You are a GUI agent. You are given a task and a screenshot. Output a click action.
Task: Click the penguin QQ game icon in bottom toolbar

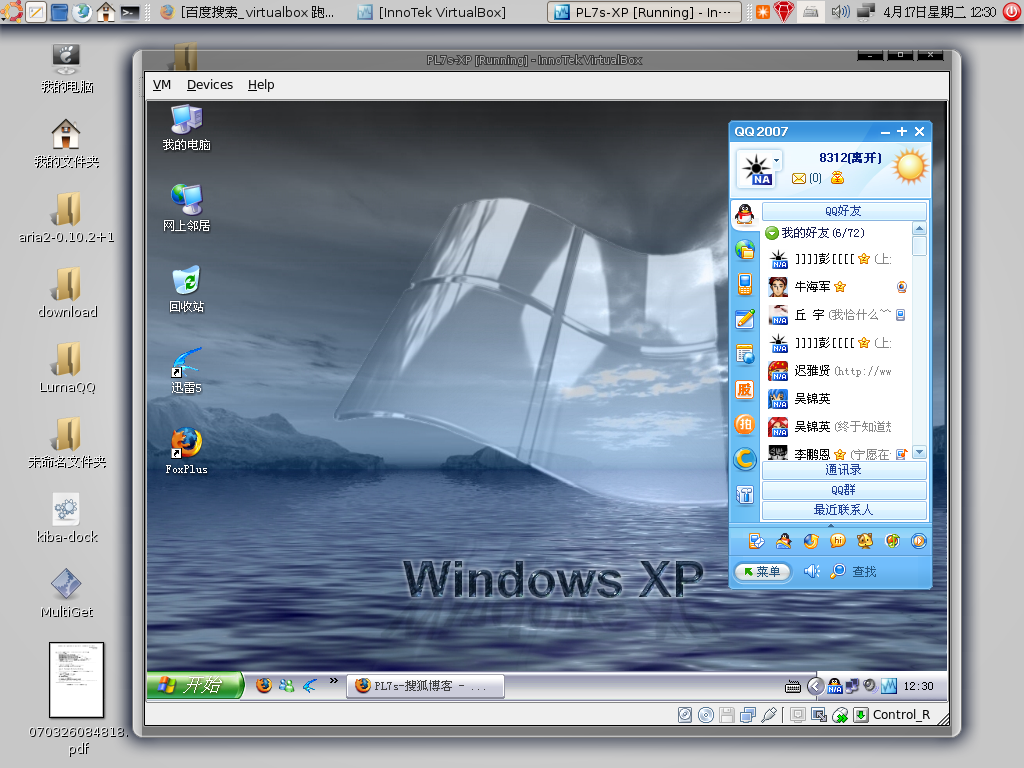[784, 541]
